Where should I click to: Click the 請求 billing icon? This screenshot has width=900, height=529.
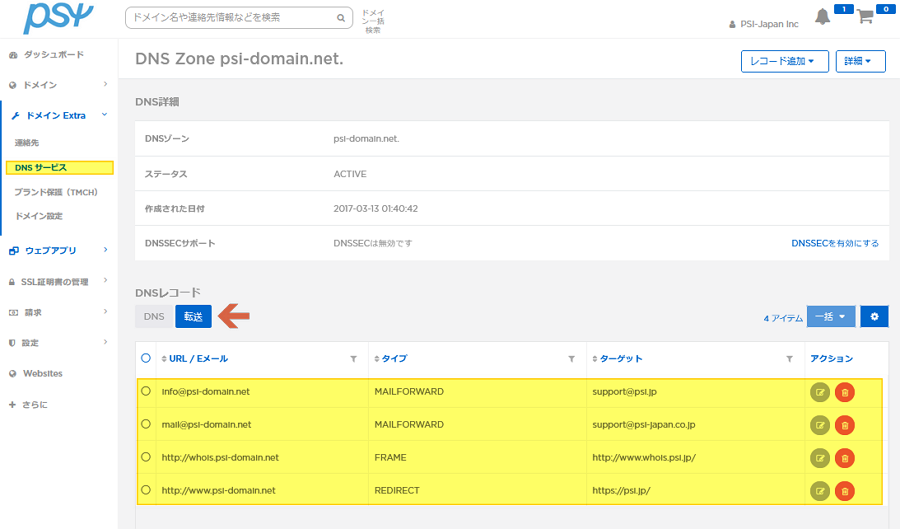point(13,313)
